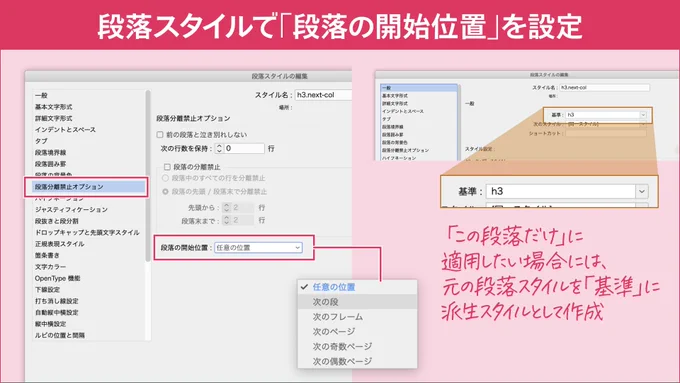Open the 打ち消し線設定 category
Screen dimensions: 680x383
(57, 301)
